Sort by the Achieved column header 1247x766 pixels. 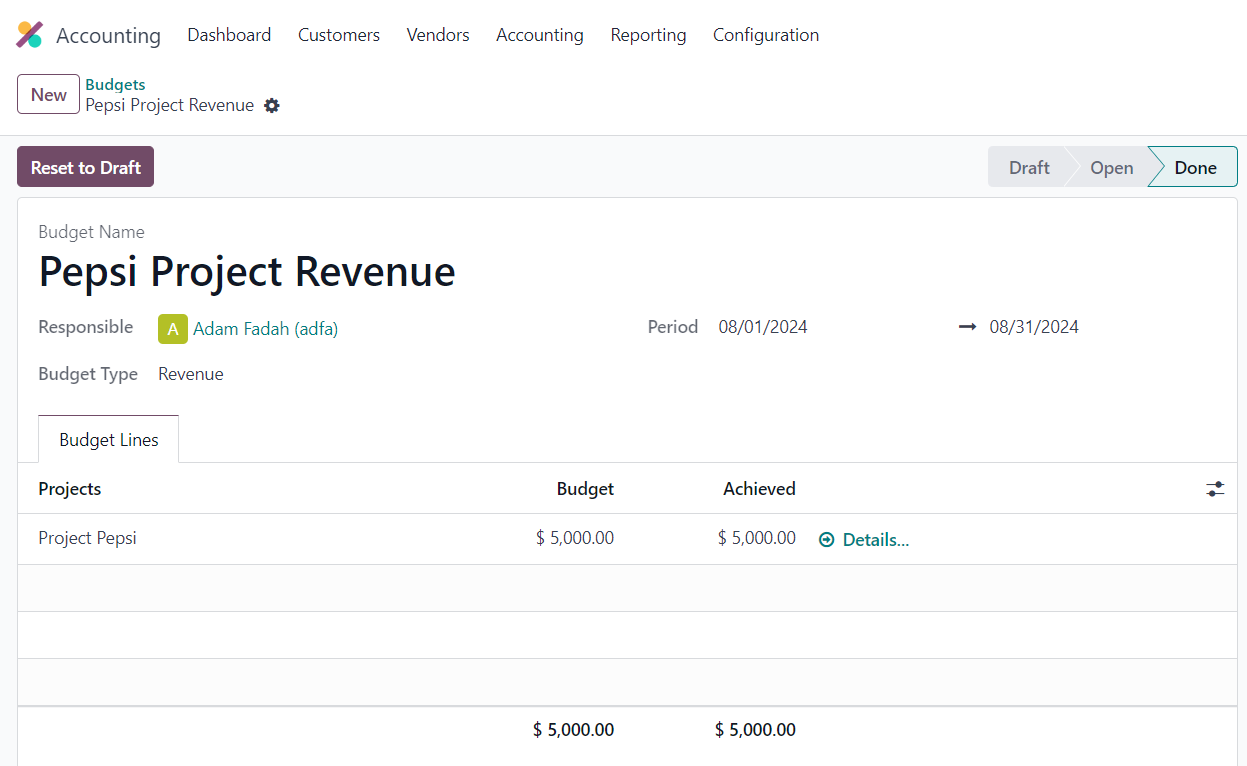click(x=760, y=489)
